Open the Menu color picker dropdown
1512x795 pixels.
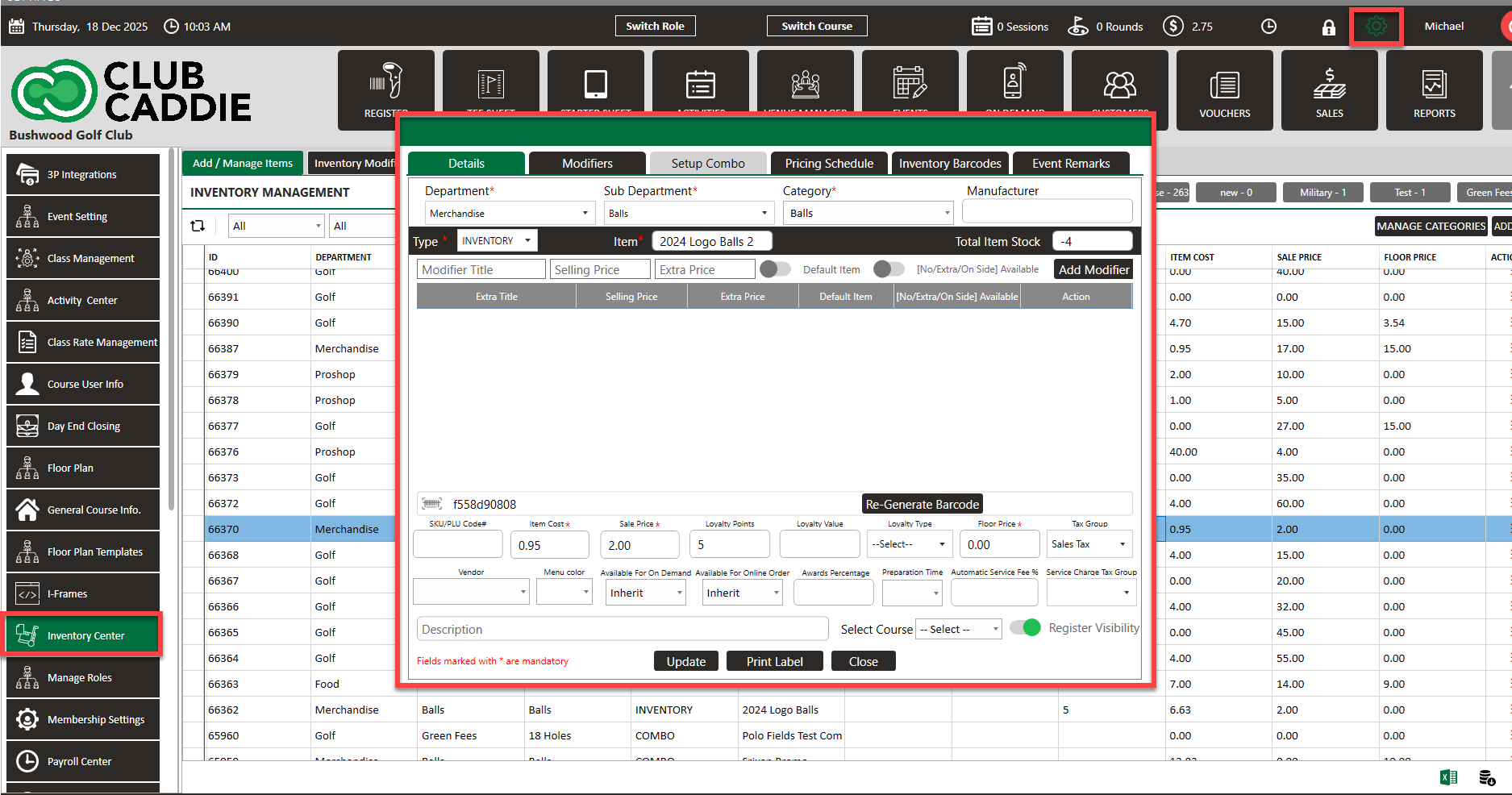(564, 593)
